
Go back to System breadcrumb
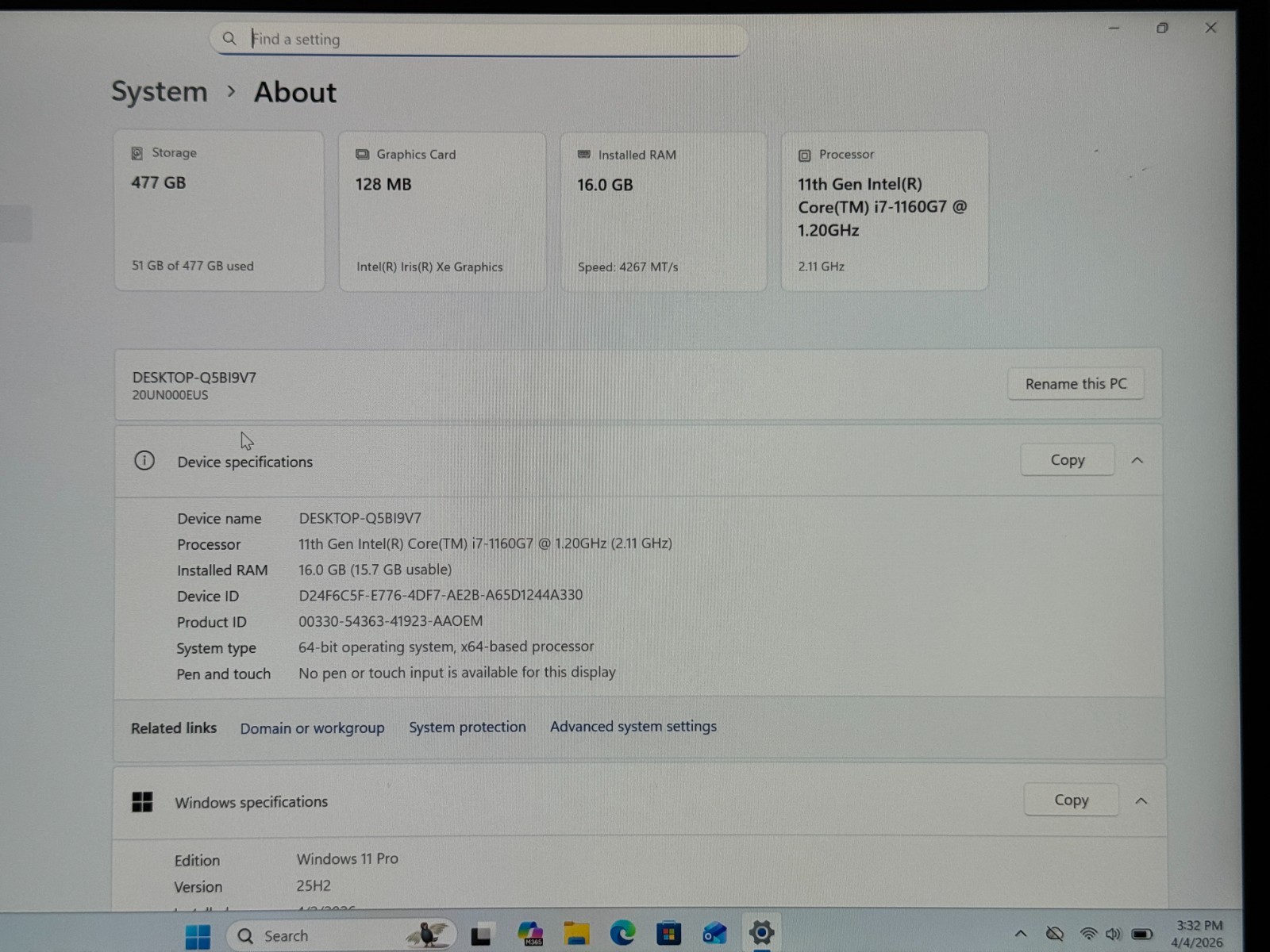pos(159,92)
